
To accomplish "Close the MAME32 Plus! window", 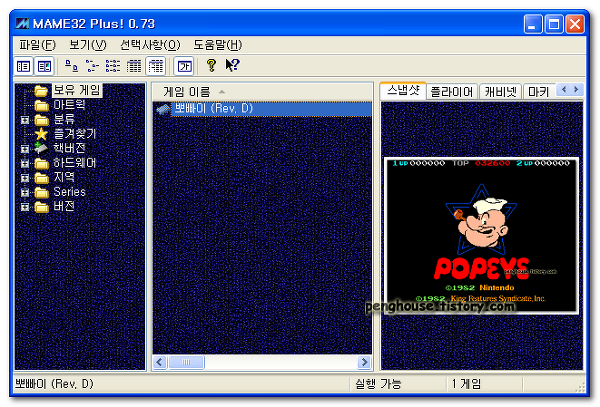I will pyautogui.click(x=575, y=24).
